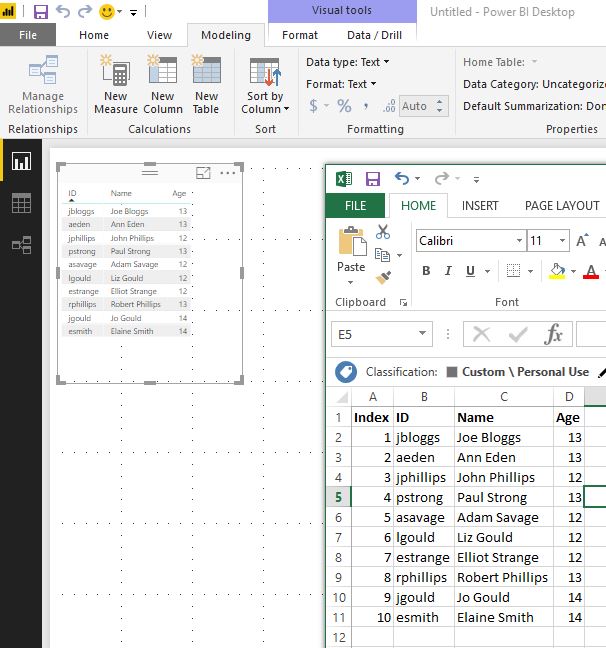The height and width of the screenshot is (648, 606).
Task: Apply currency format symbol
Action: [314, 106]
